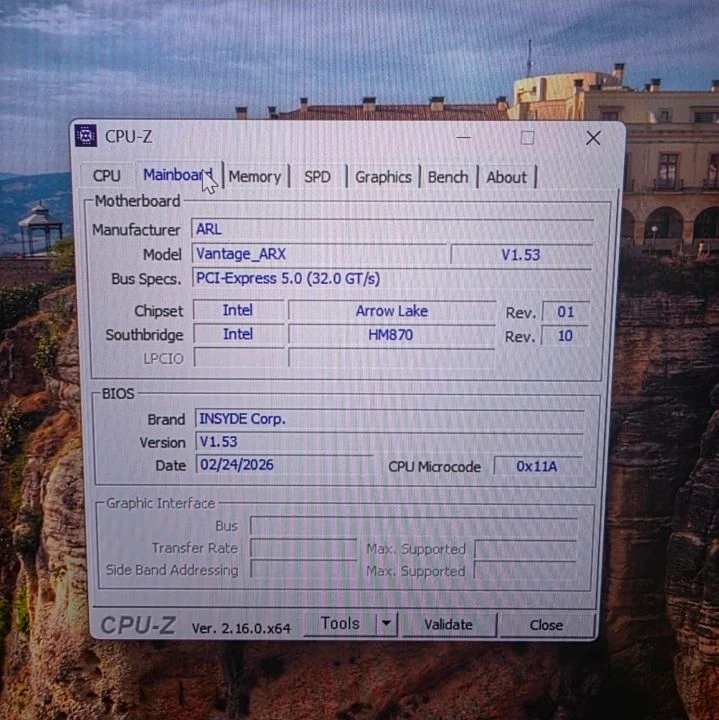Open the Graphics tab
This screenshot has height=720, width=719.
pos(383,177)
